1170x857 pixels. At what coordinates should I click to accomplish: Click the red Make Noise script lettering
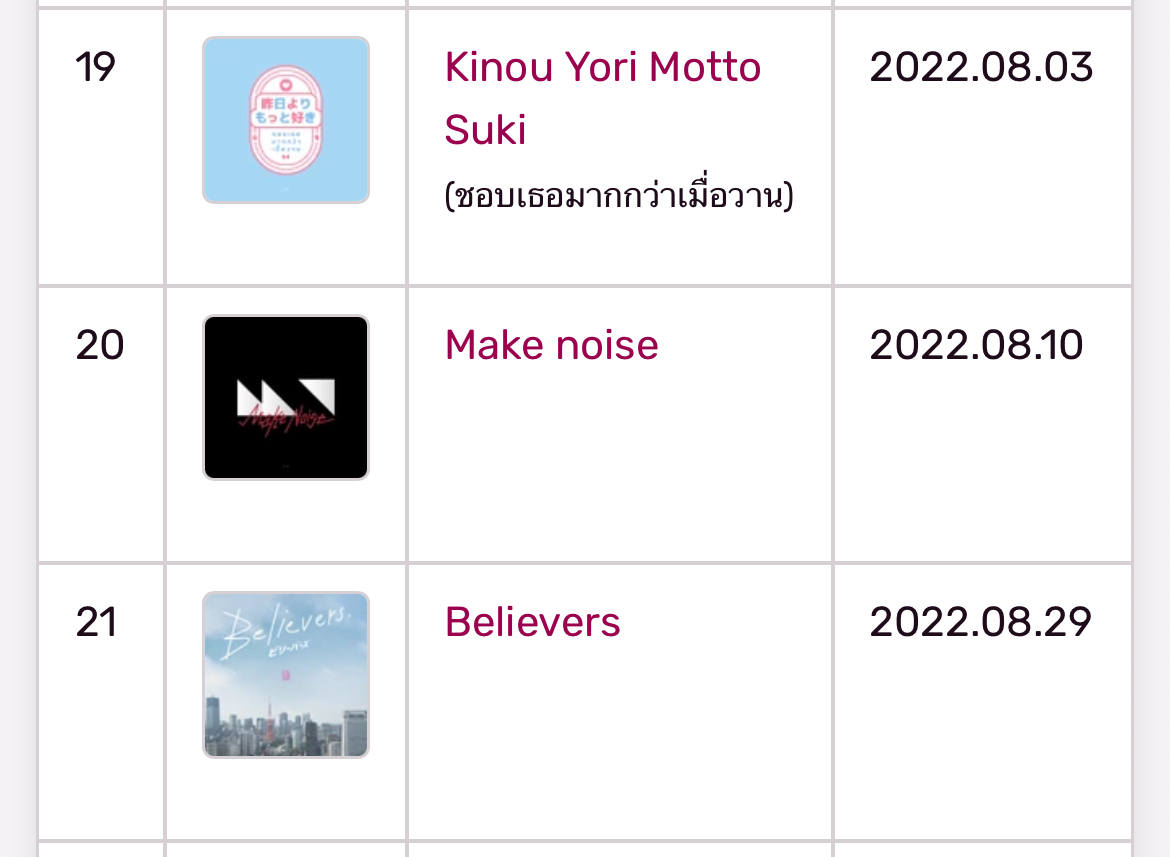click(x=285, y=420)
